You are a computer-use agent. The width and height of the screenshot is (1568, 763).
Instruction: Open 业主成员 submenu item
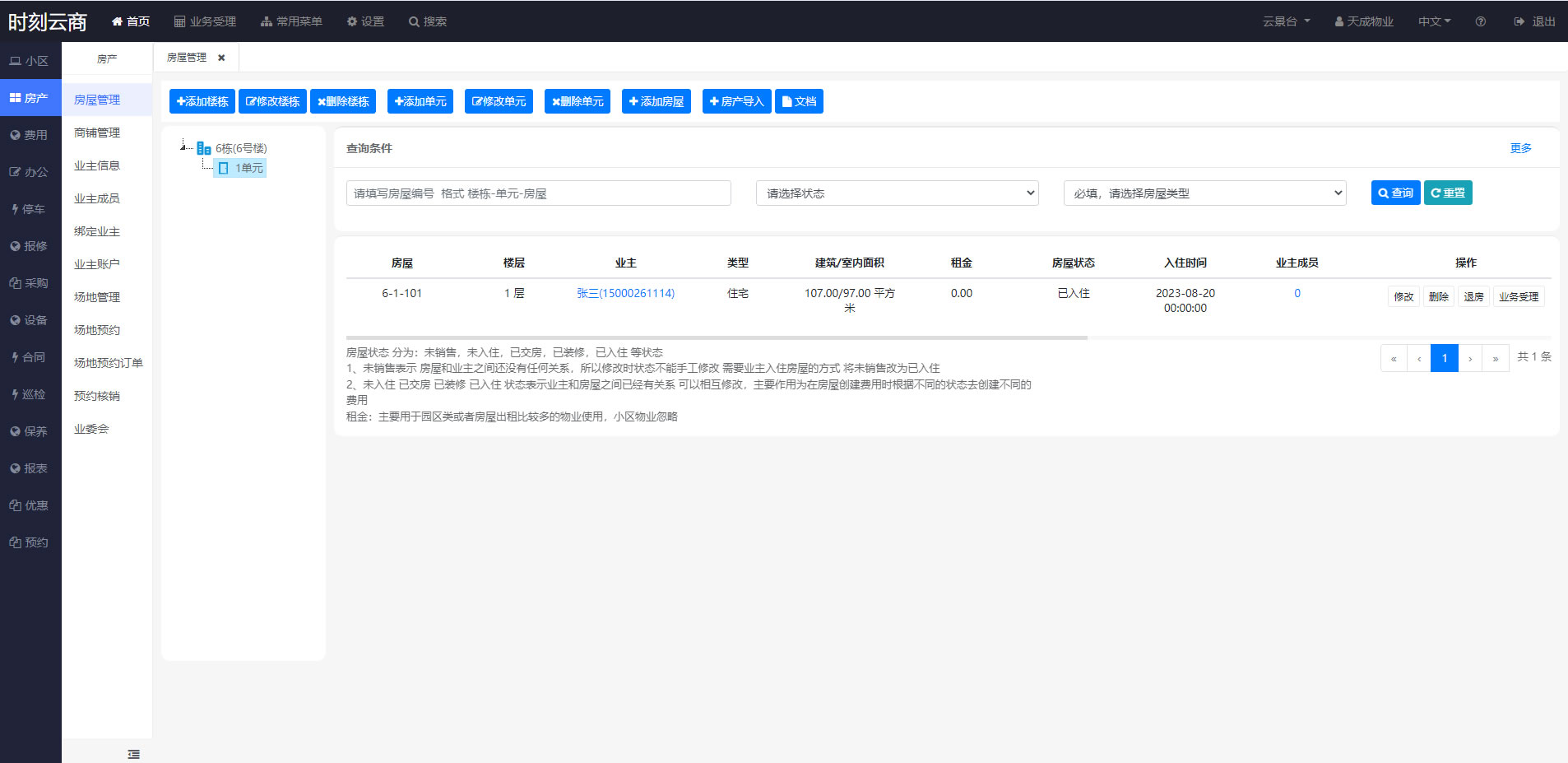107,198
